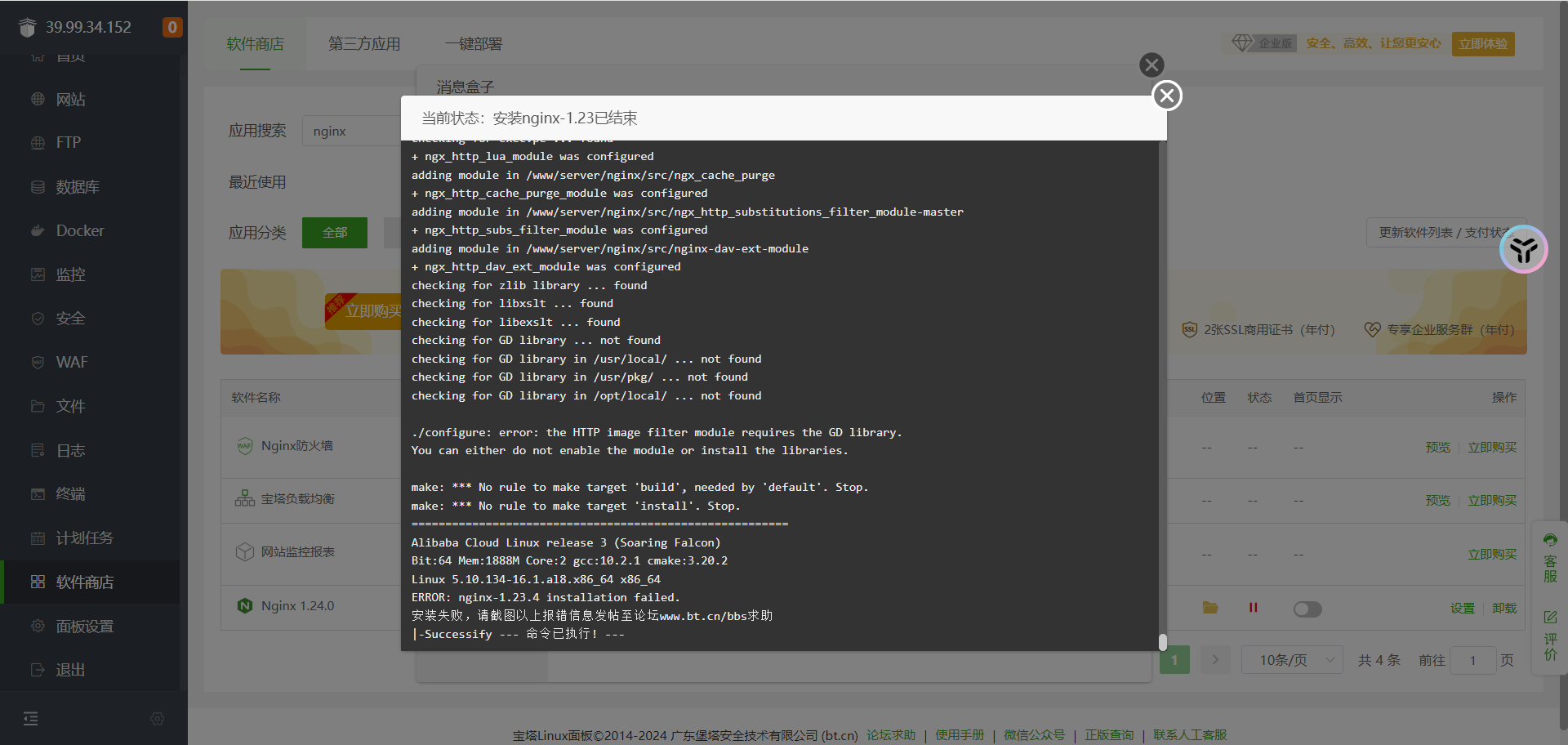Image resolution: width=1568 pixels, height=745 pixels.
Task: Click the floating round assistant icon
Action: 1524,249
